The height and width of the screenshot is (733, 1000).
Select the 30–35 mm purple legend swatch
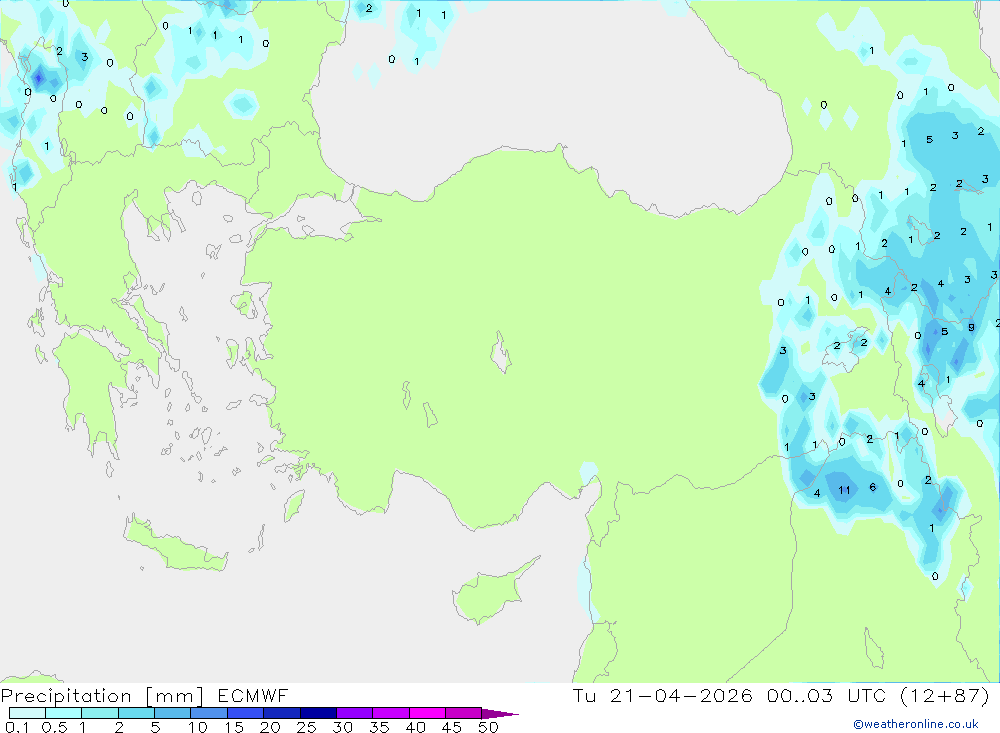354,713
